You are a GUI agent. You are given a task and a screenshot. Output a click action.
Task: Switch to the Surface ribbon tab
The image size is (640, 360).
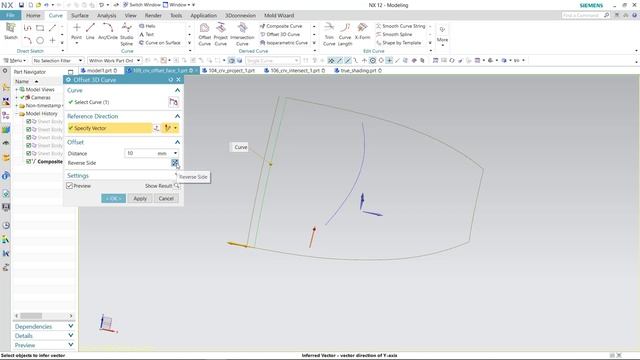click(x=80, y=16)
